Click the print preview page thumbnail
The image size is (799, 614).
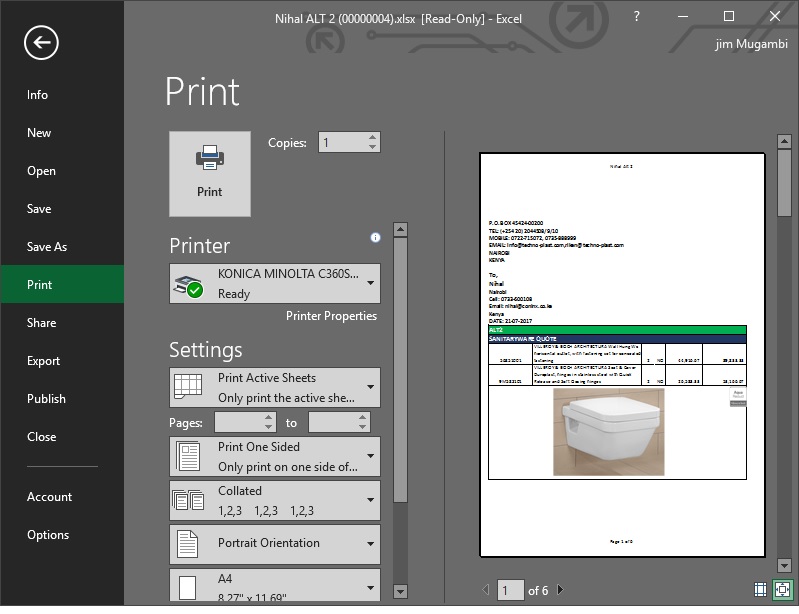point(622,355)
